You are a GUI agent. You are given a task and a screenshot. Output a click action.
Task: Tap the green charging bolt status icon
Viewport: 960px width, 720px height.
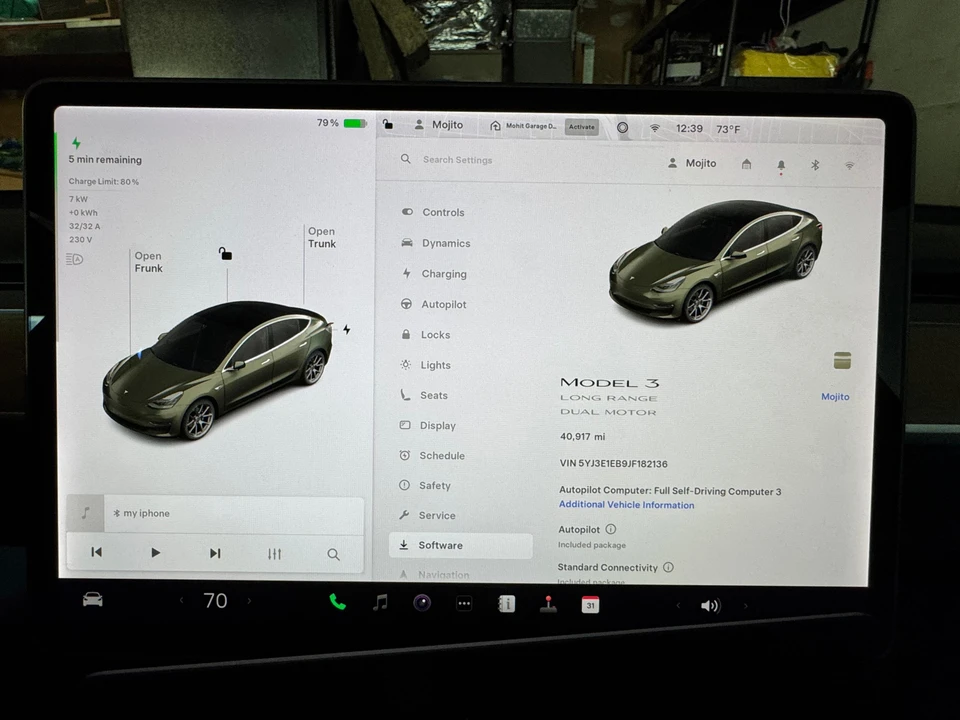[x=76, y=143]
